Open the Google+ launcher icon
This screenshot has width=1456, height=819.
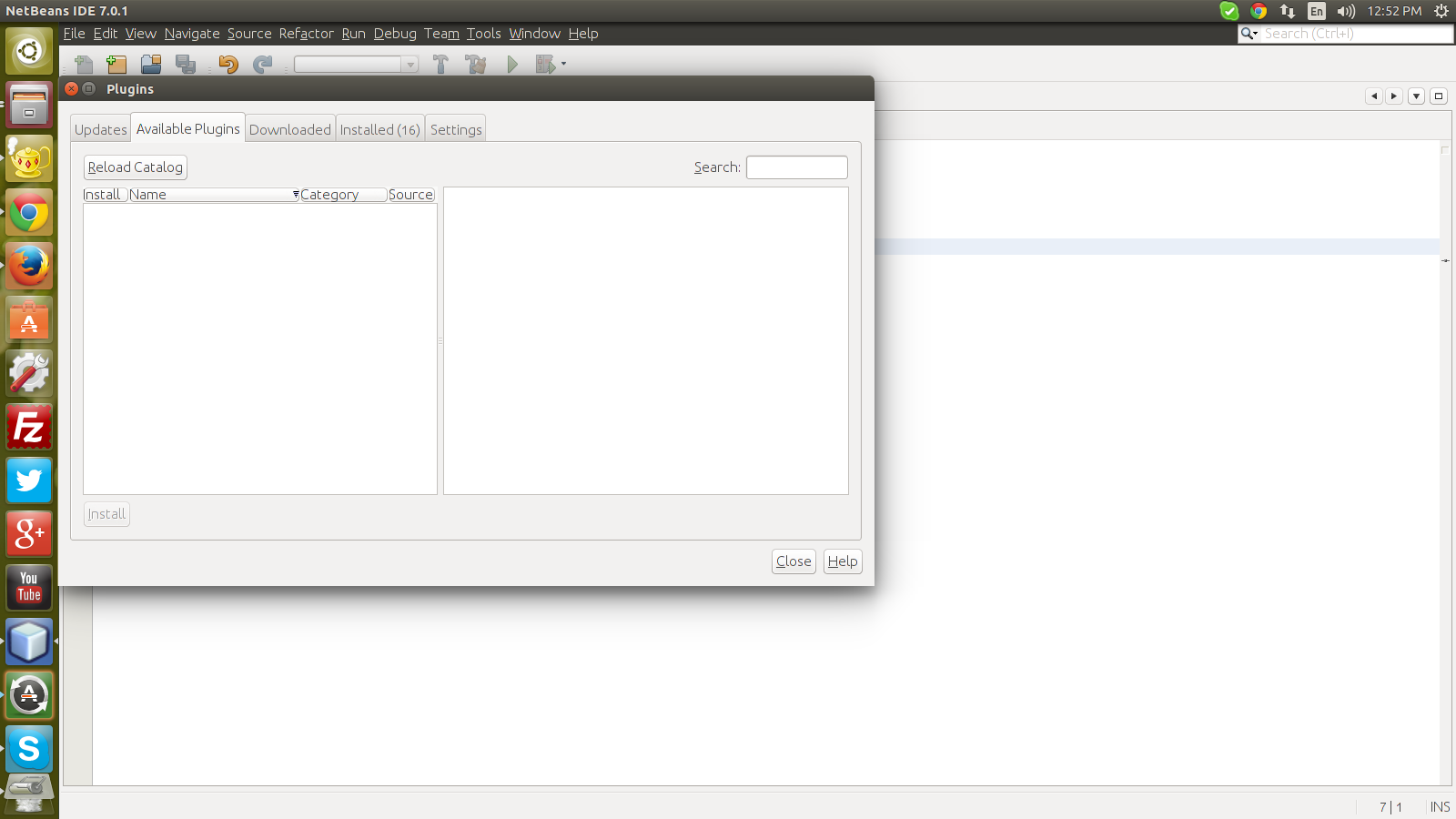[x=29, y=534]
